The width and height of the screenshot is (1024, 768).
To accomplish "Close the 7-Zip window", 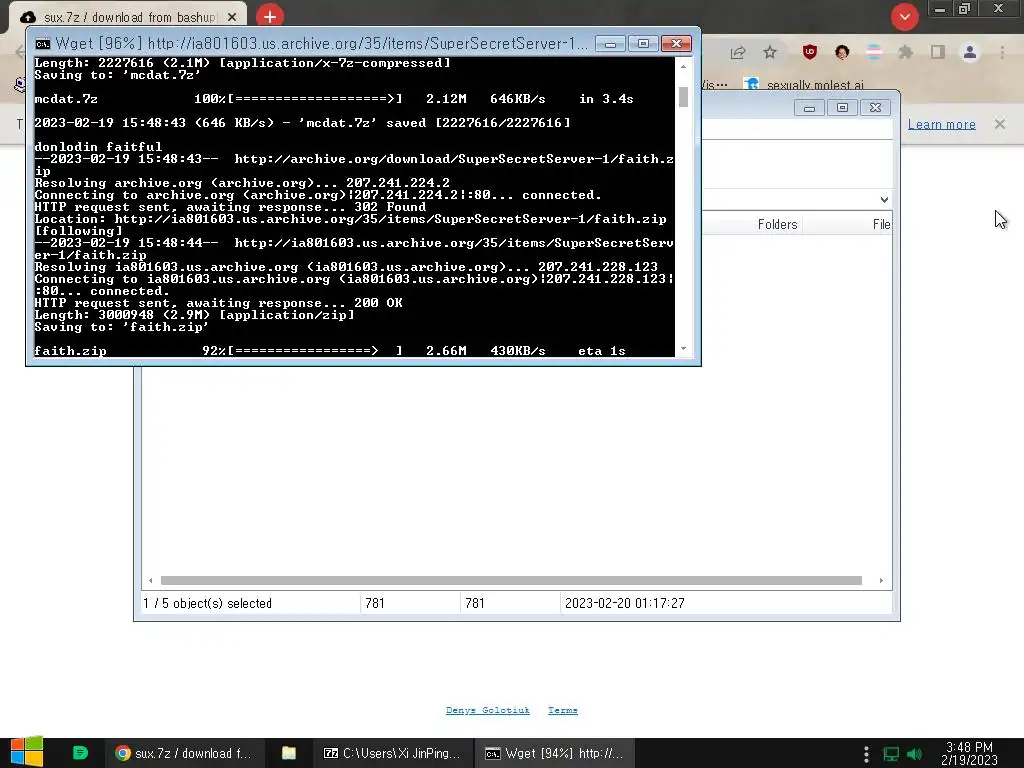I will pyautogui.click(x=876, y=108).
